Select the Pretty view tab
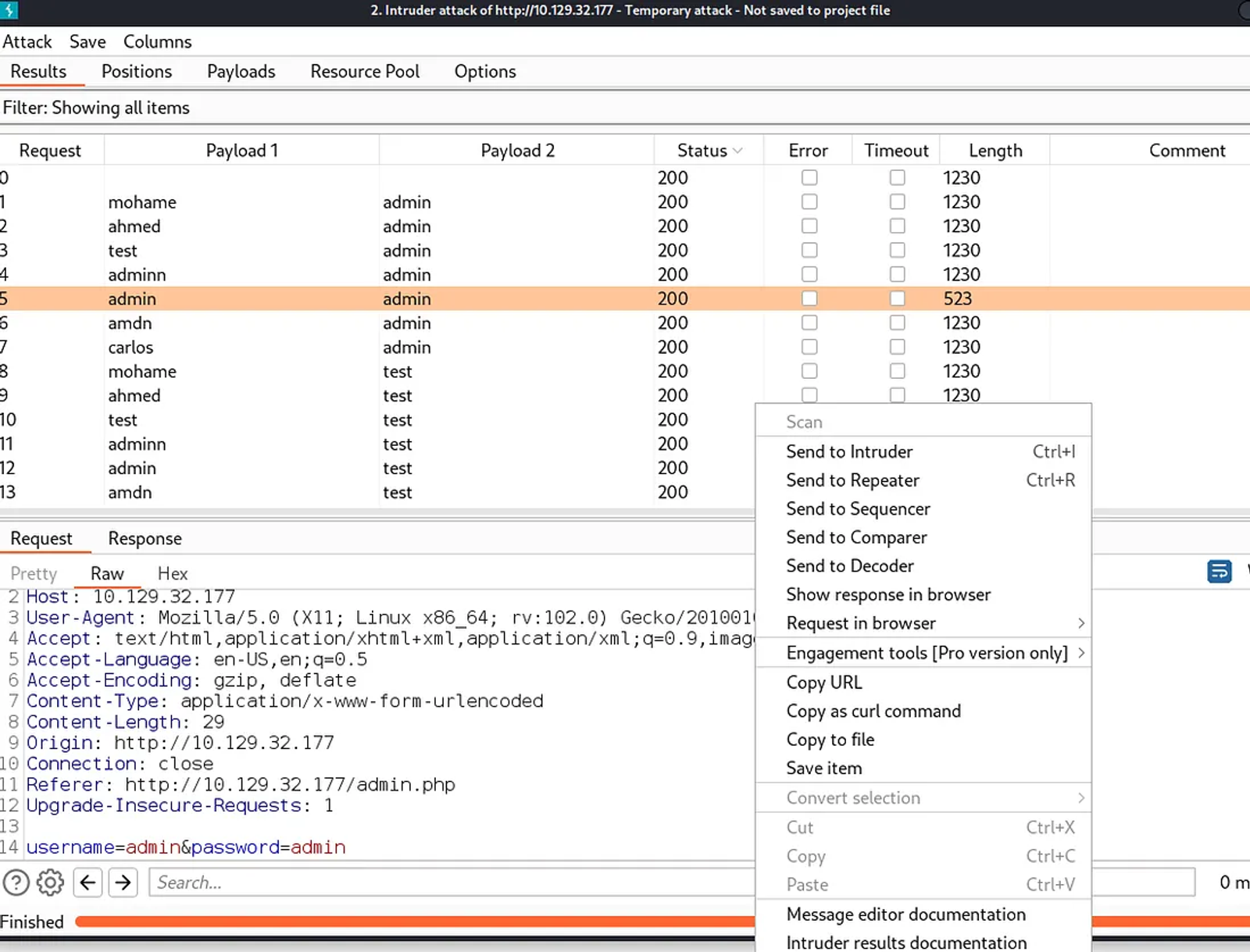Image resolution: width=1250 pixels, height=952 pixels. point(34,573)
